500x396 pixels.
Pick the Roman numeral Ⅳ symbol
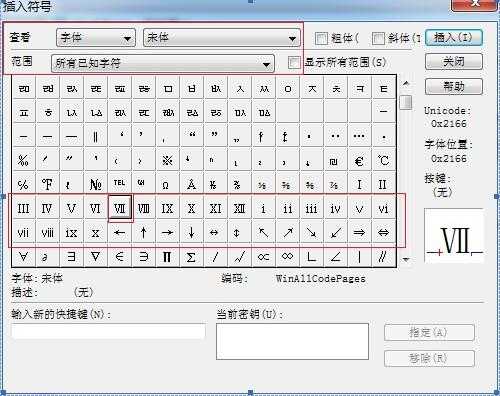click(x=47, y=209)
